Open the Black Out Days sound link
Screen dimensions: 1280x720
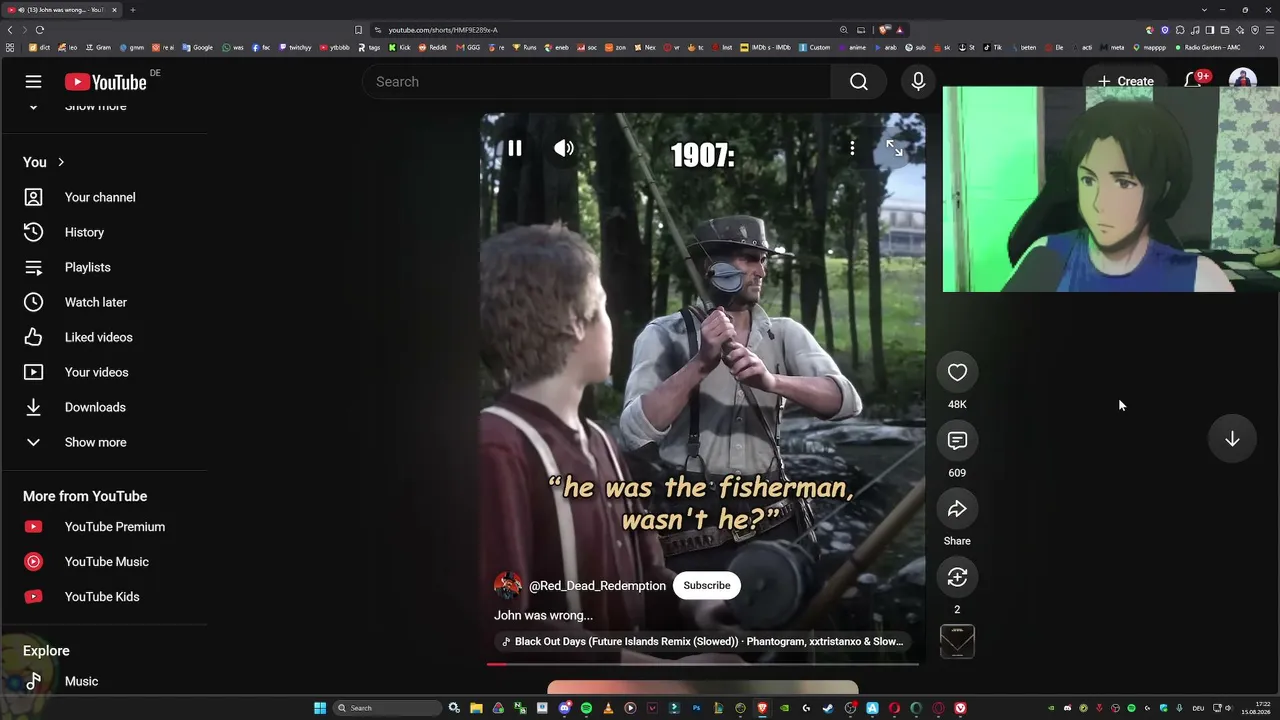[x=702, y=642]
